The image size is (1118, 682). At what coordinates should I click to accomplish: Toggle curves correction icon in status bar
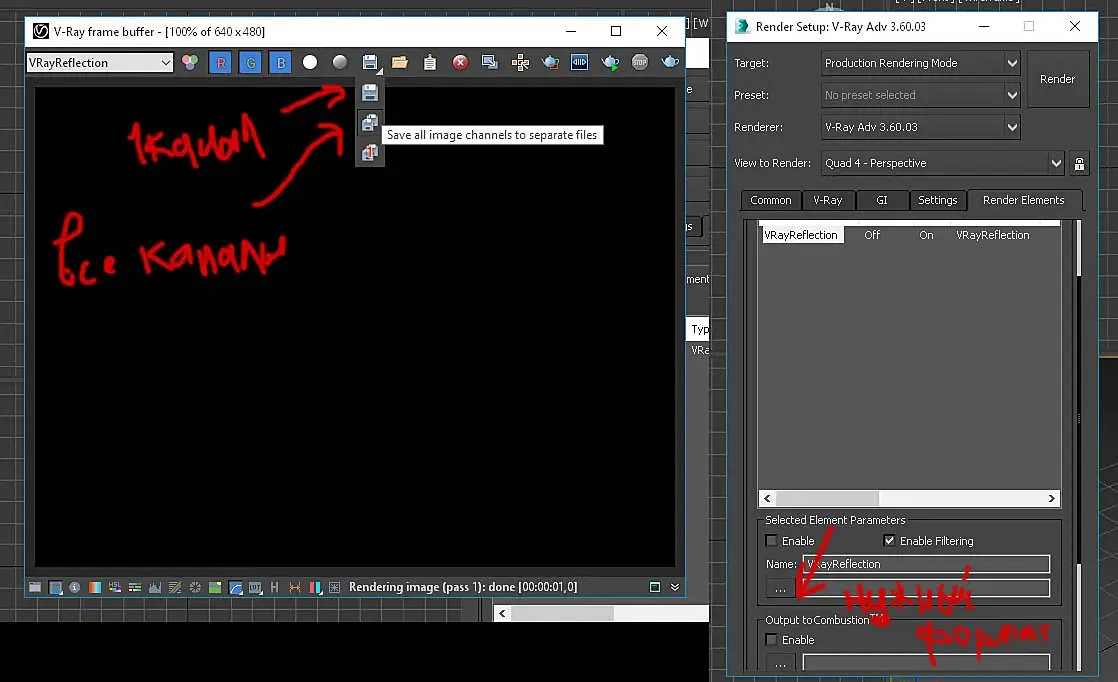coord(175,587)
